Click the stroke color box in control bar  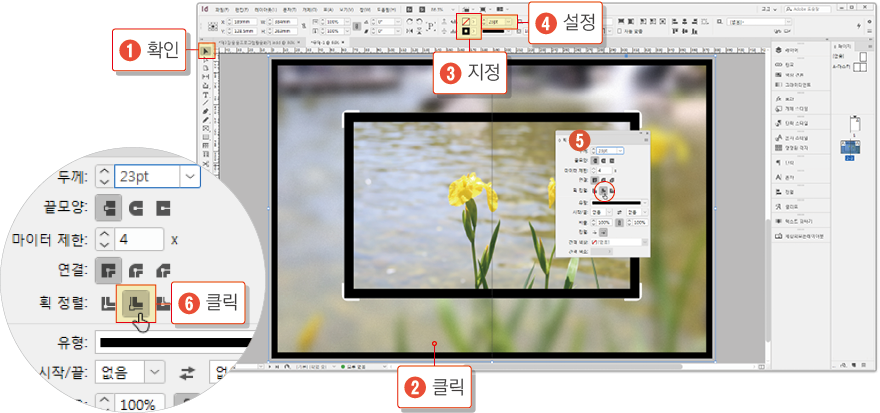pyautogui.click(x=466, y=31)
